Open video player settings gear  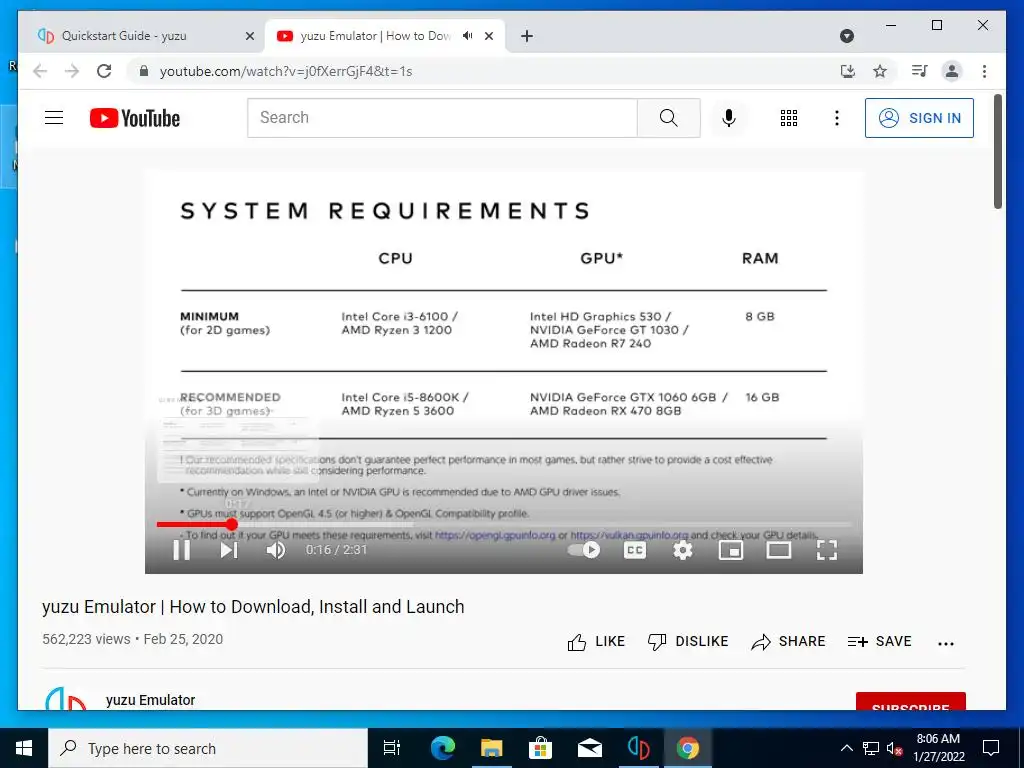point(682,550)
